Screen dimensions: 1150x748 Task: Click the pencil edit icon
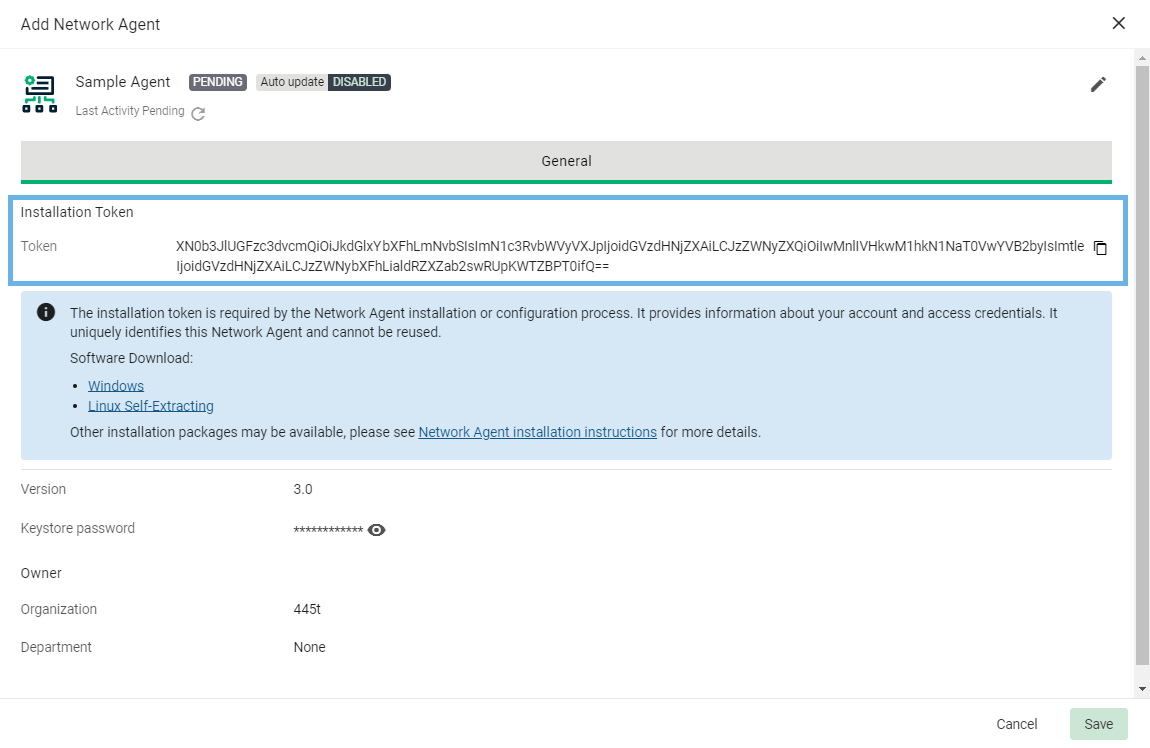[x=1098, y=84]
